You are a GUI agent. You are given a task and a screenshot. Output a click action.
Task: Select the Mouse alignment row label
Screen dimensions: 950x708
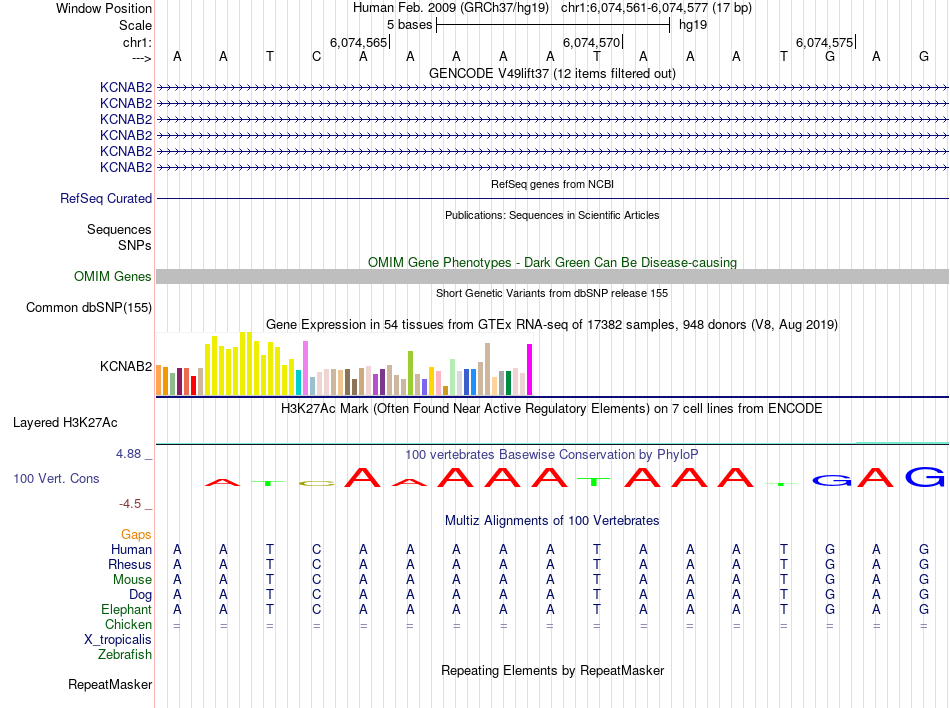click(x=132, y=580)
